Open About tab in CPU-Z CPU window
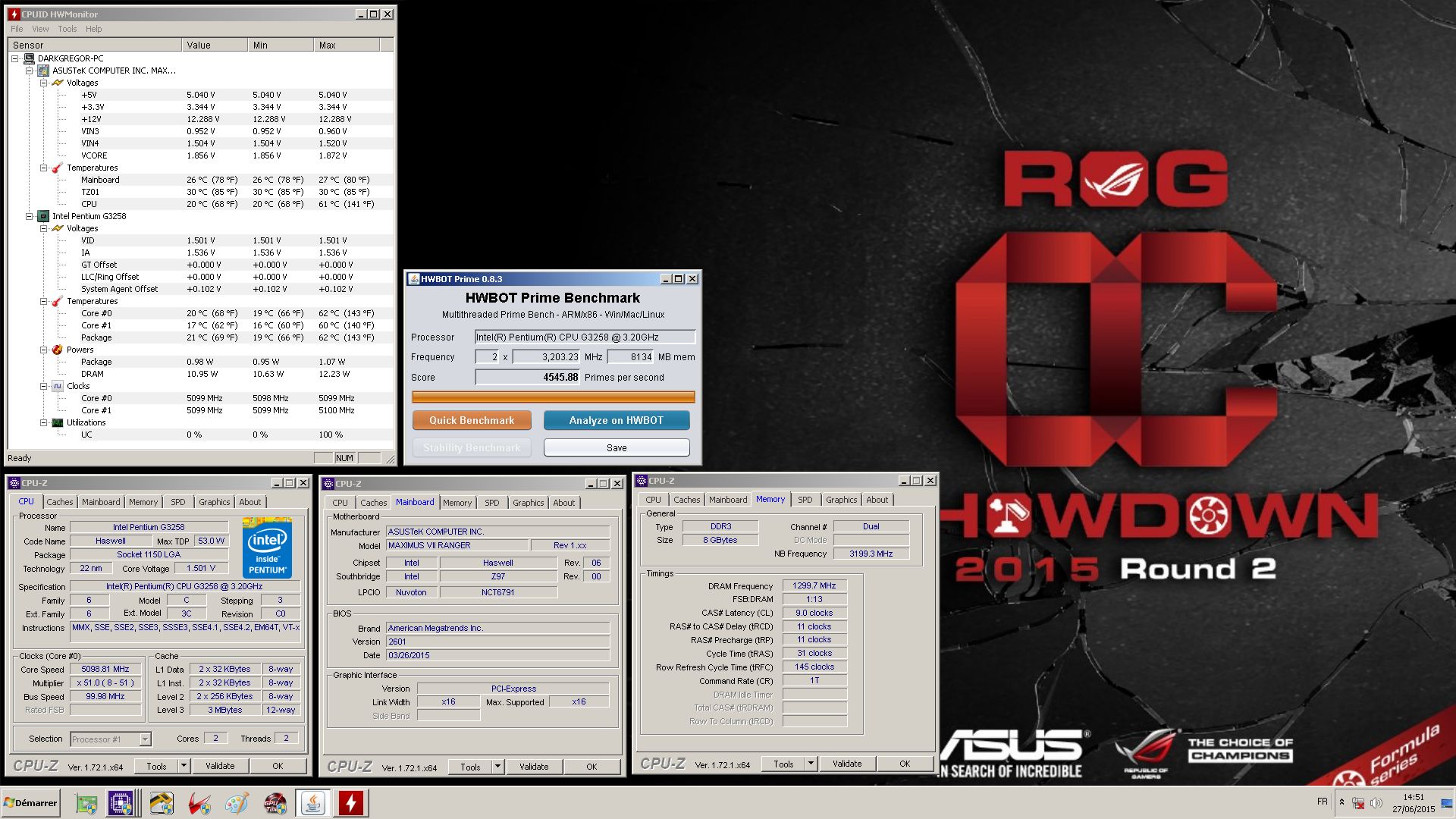Viewport: 1456px width, 819px height. click(x=250, y=502)
